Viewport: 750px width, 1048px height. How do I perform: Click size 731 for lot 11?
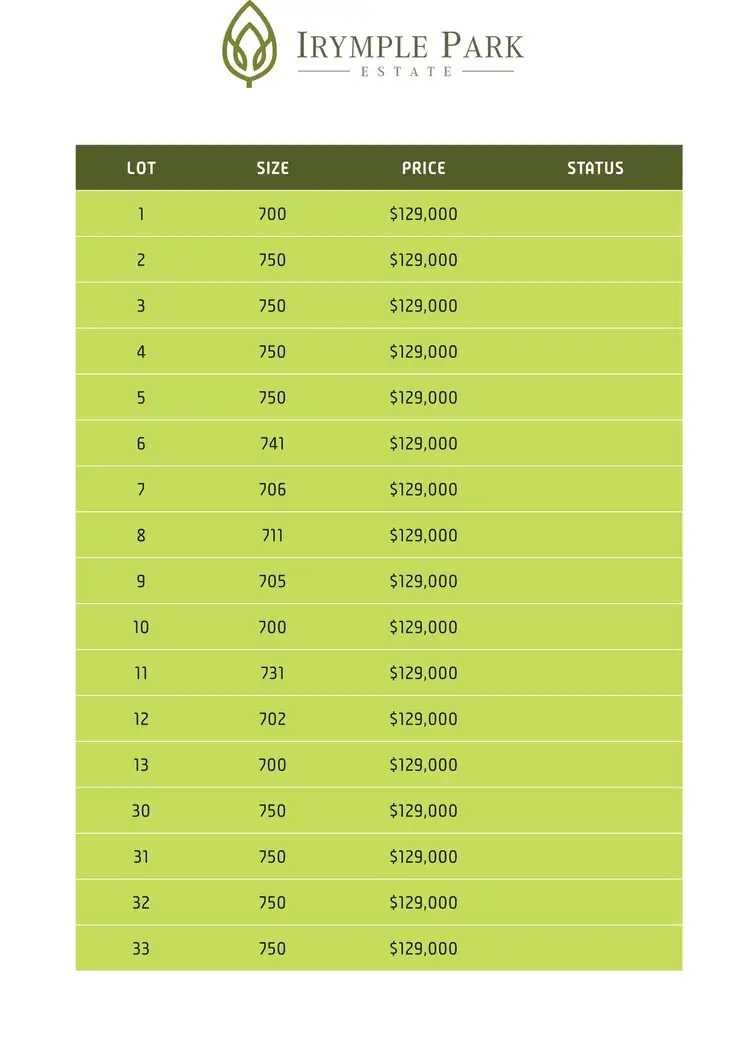coord(273,673)
